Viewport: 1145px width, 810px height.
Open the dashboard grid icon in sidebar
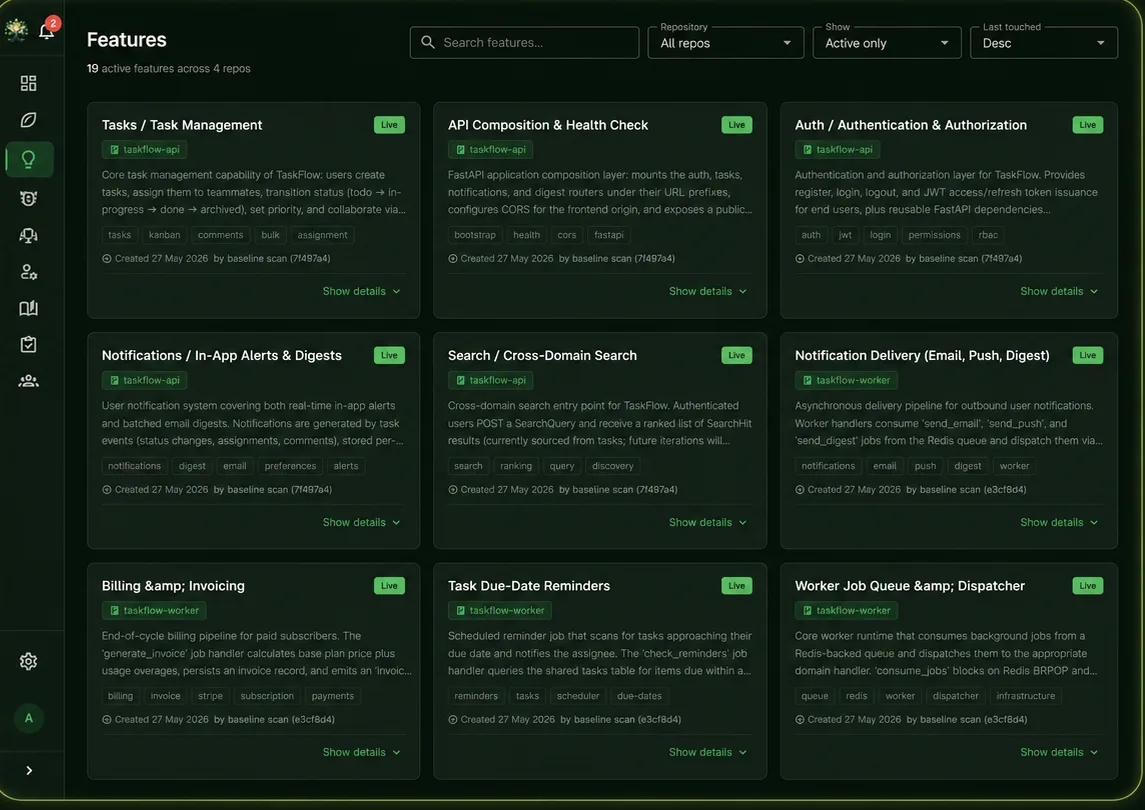[x=28, y=83]
